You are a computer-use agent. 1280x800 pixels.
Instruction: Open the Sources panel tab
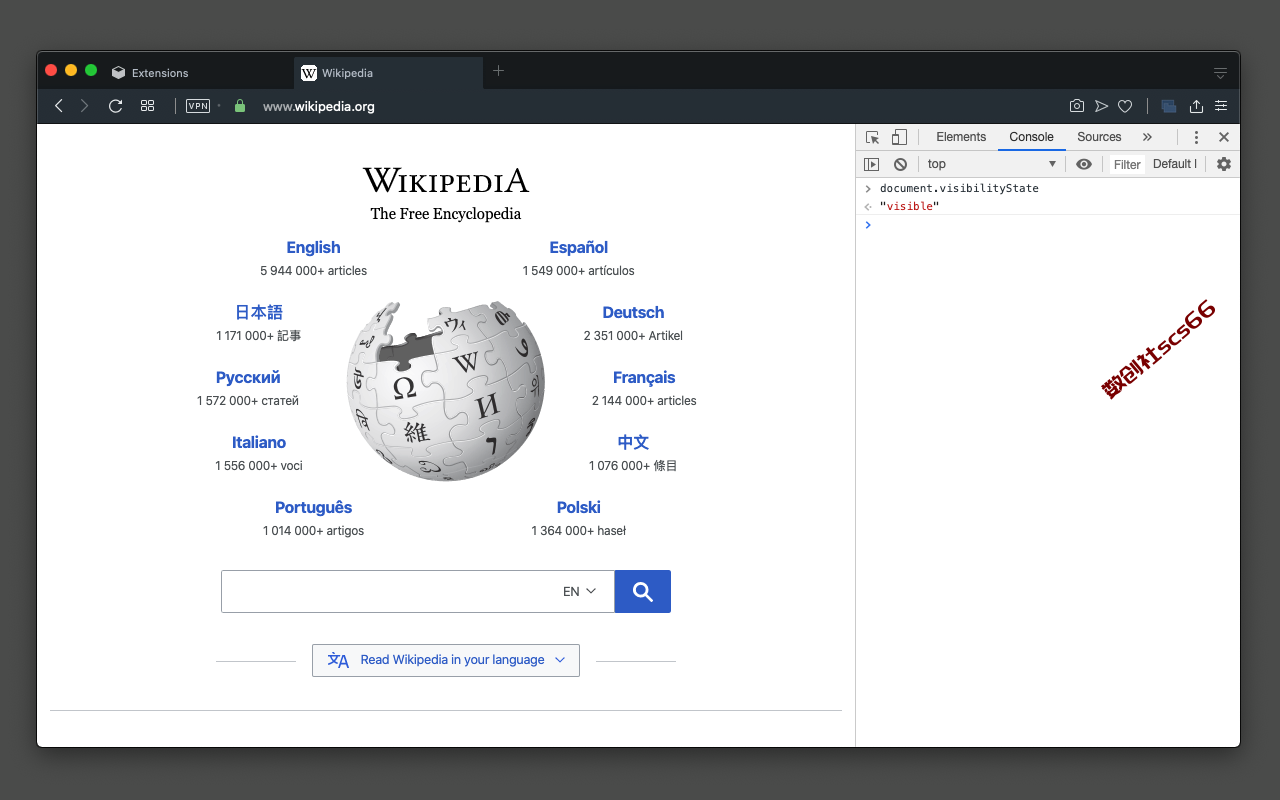coord(1099,137)
